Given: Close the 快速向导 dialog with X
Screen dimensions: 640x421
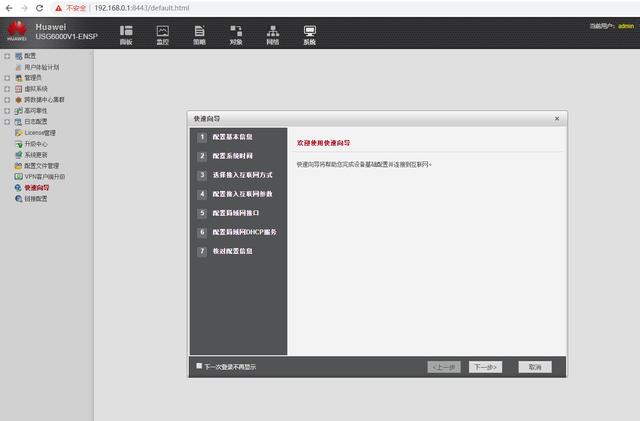Looking at the screenshot, I should [557, 119].
